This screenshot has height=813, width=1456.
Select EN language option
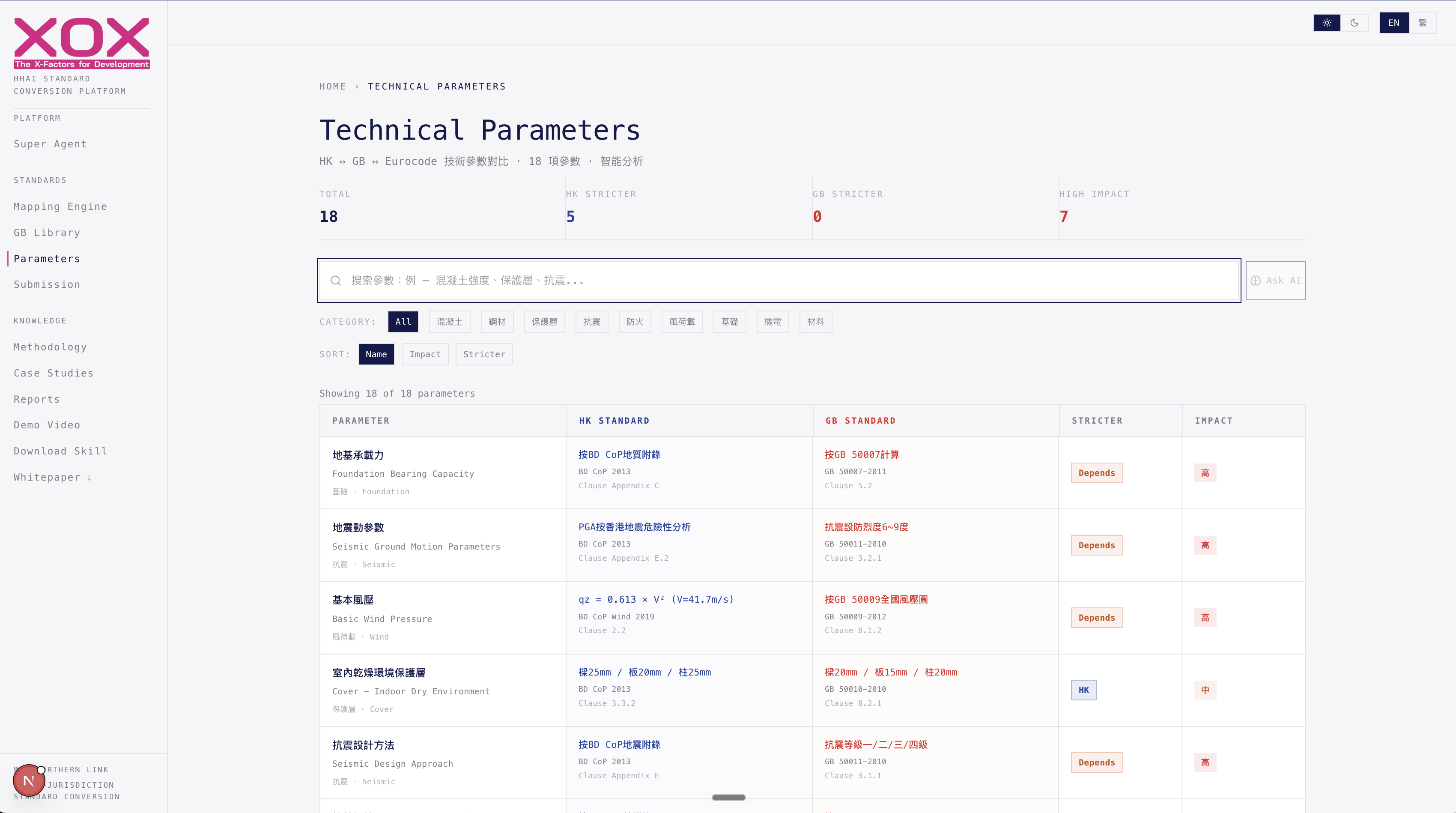1394,23
